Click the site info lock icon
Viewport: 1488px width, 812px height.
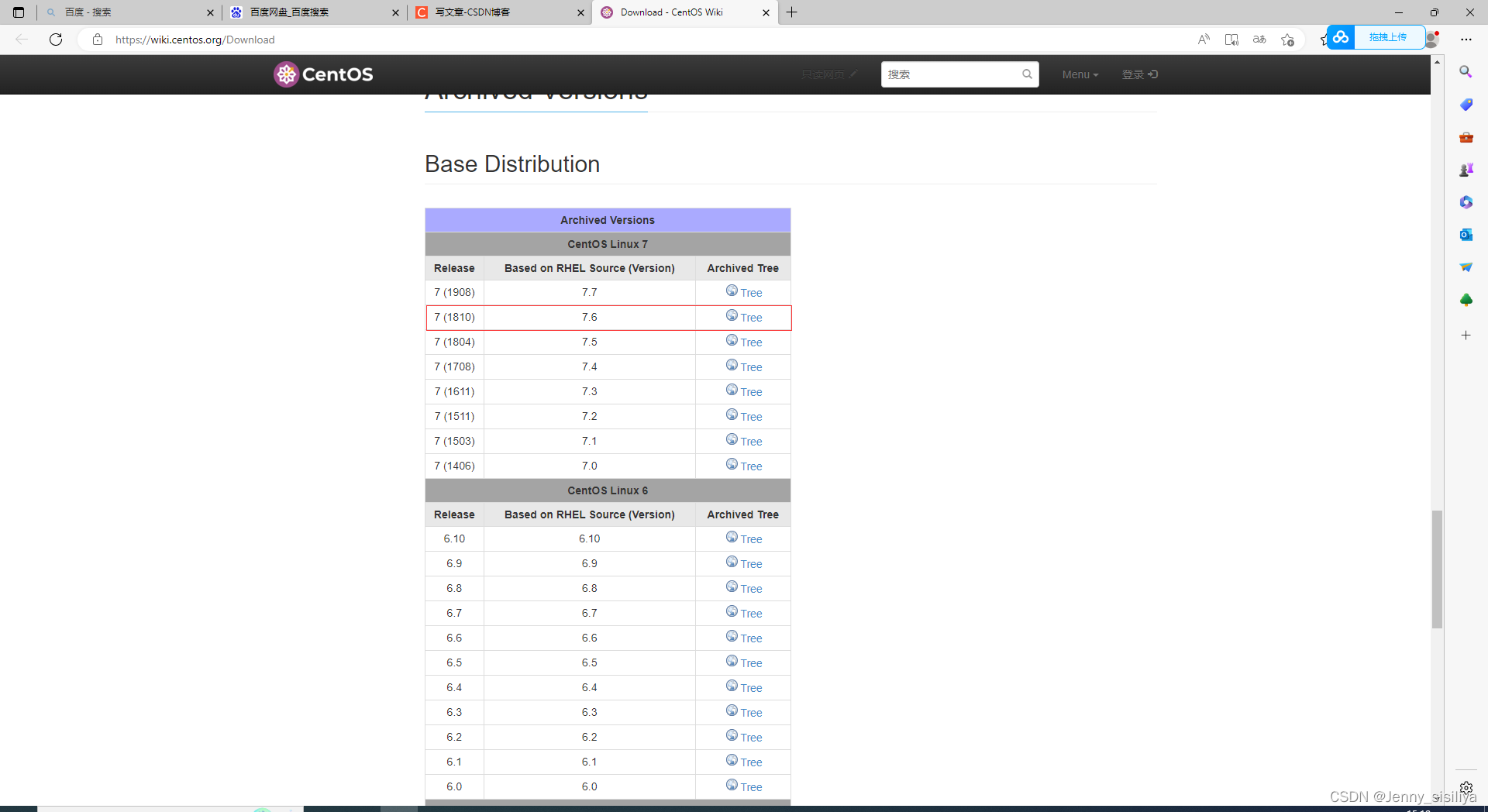coord(97,40)
